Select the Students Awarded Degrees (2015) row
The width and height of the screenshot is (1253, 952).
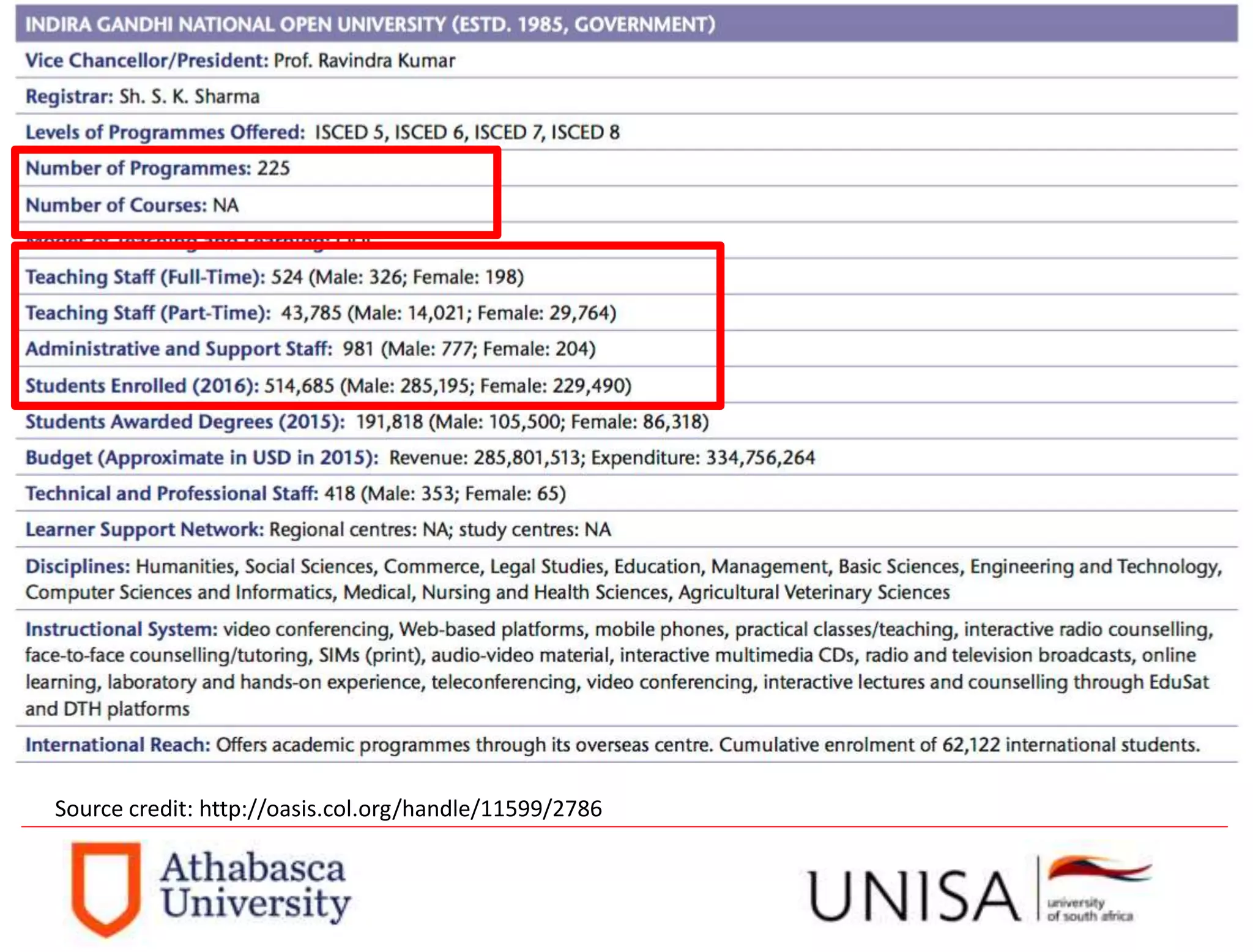(626, 422)
